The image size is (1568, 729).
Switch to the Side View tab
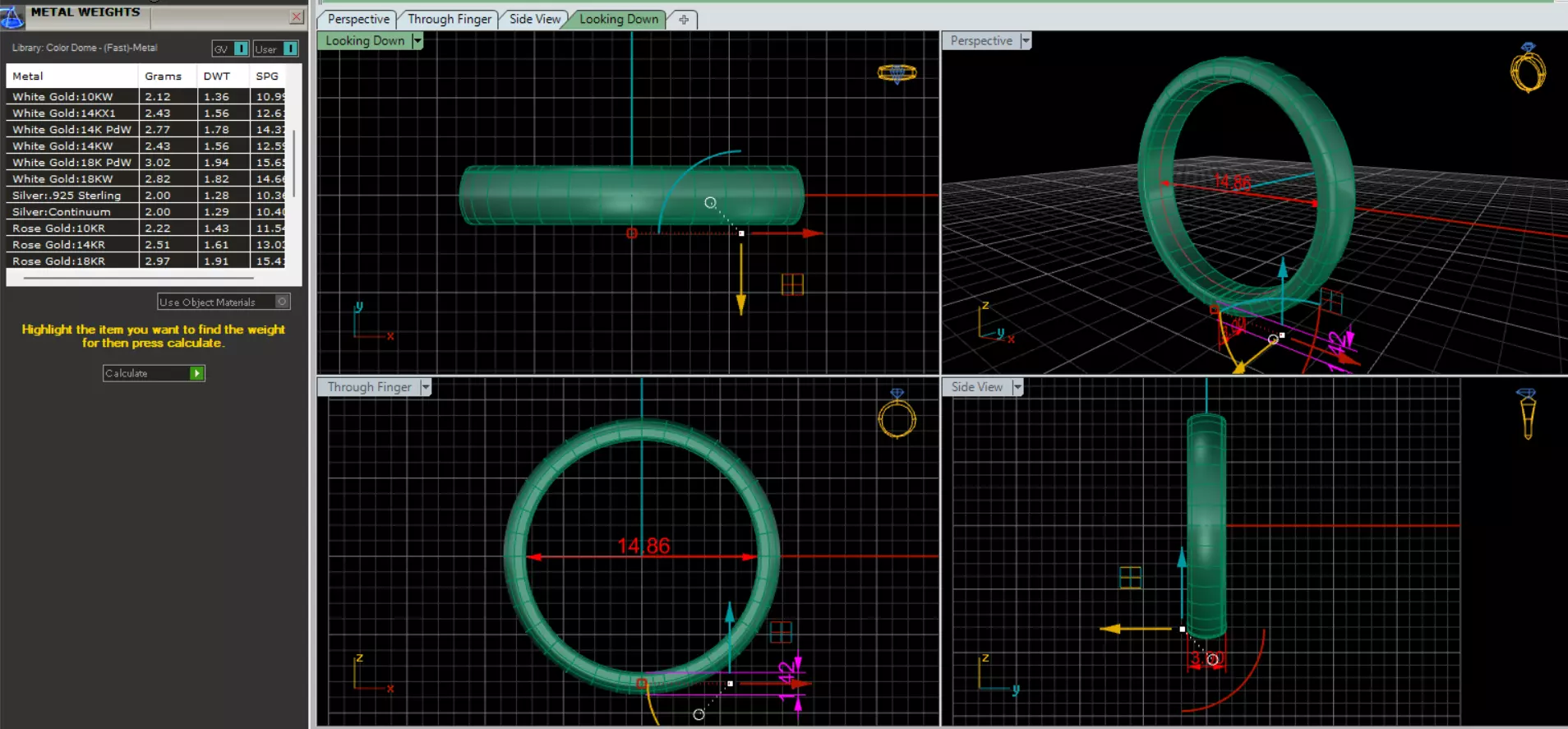(535, 20)
